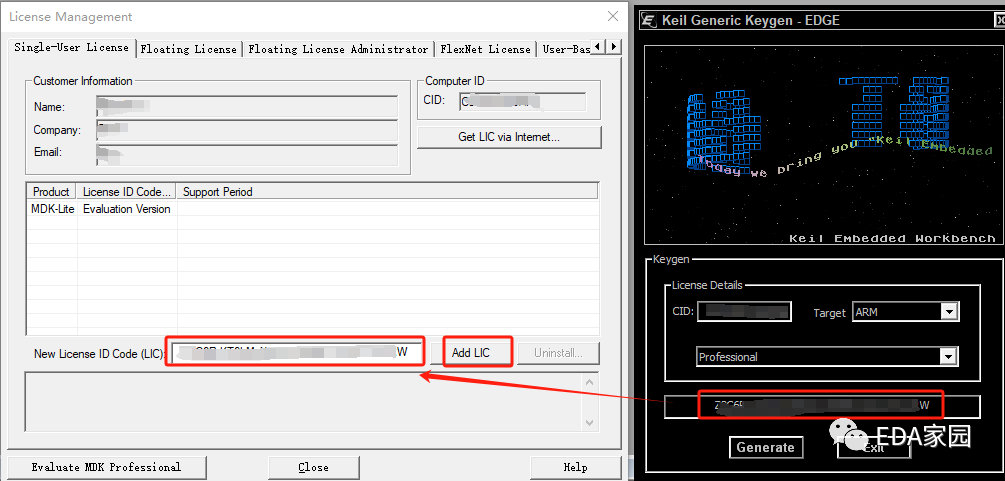
Task: Click the Uninstall button
Action: click(x=558, y=353)
